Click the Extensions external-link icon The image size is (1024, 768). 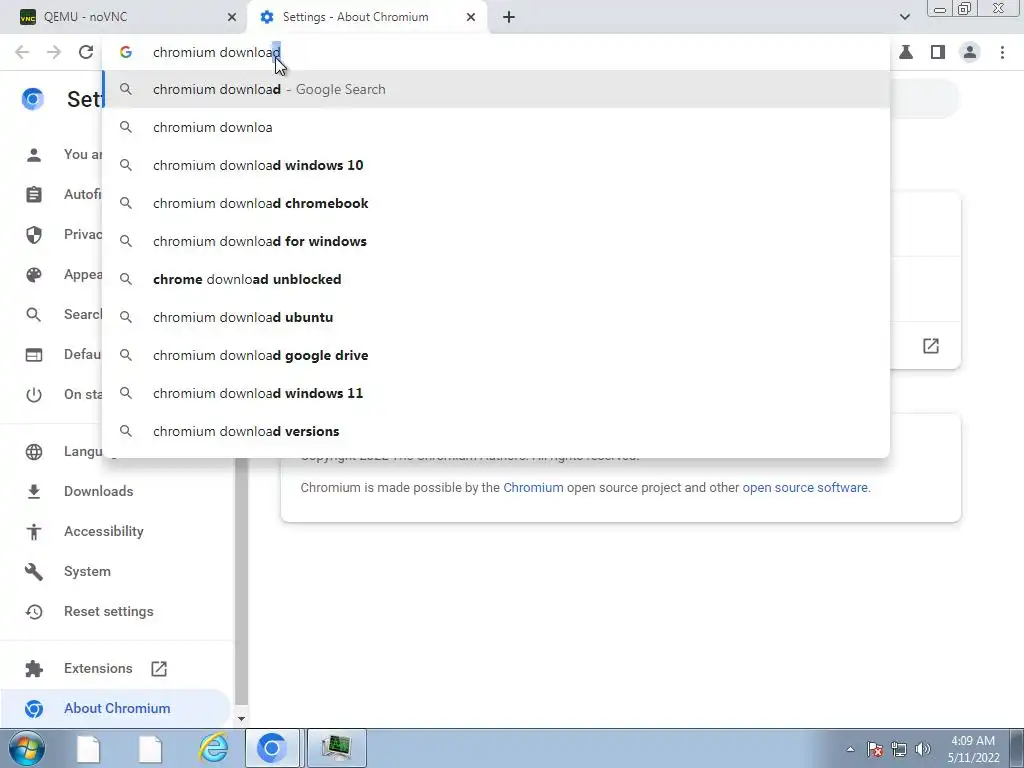[x=159, y=669]
